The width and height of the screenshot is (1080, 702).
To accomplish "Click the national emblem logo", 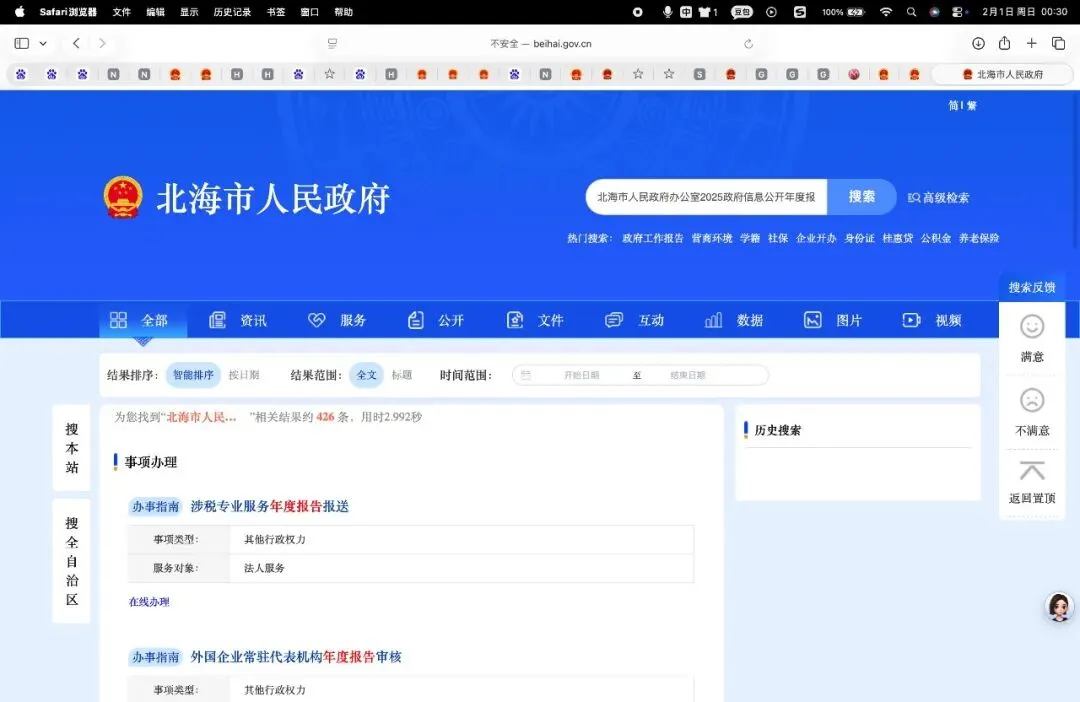I will tap(123, 197).
